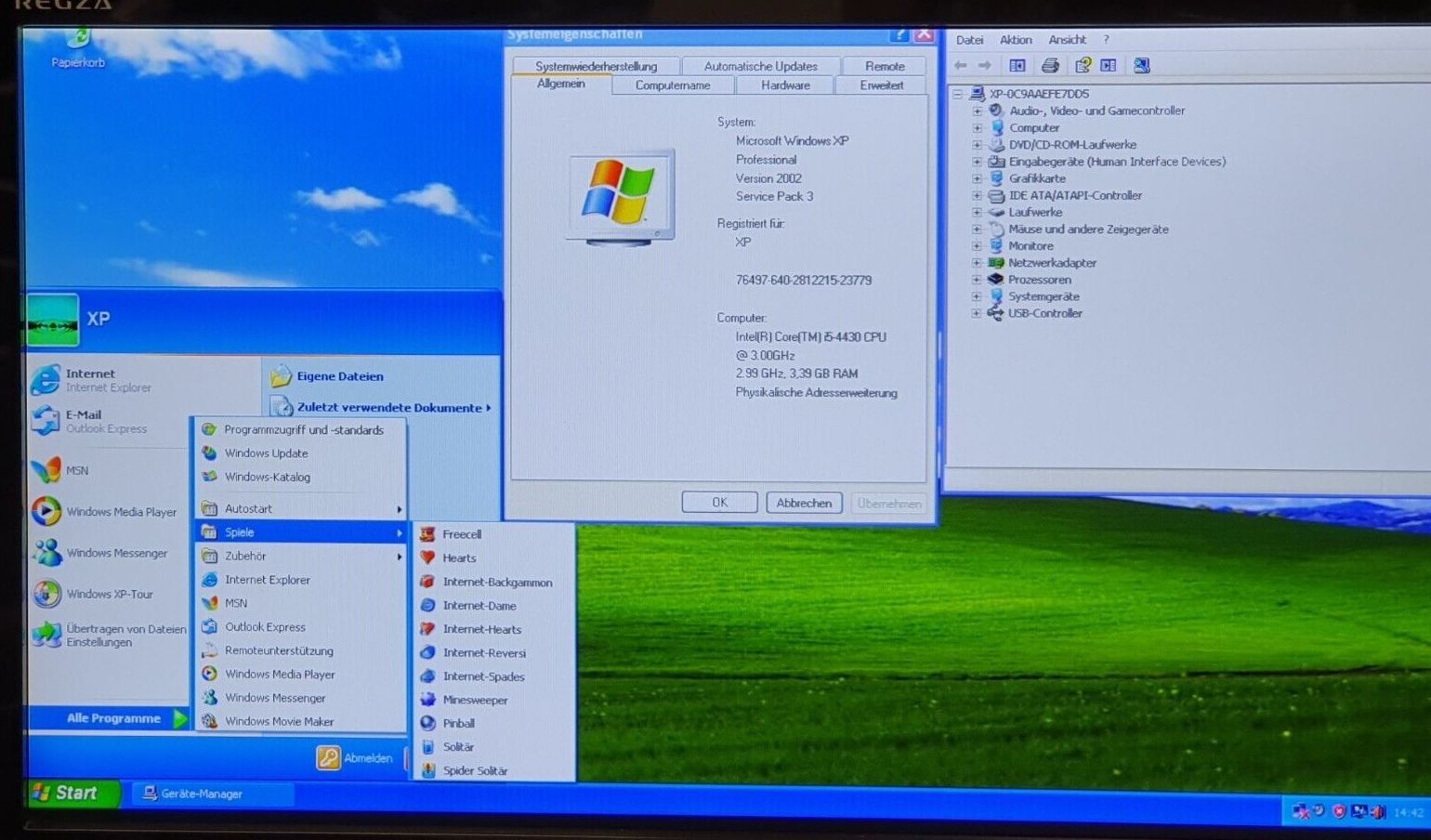Expand the Grafikkarte device node
The width and height of the screenshot is (1431, 840).
(x=977, y=178)
